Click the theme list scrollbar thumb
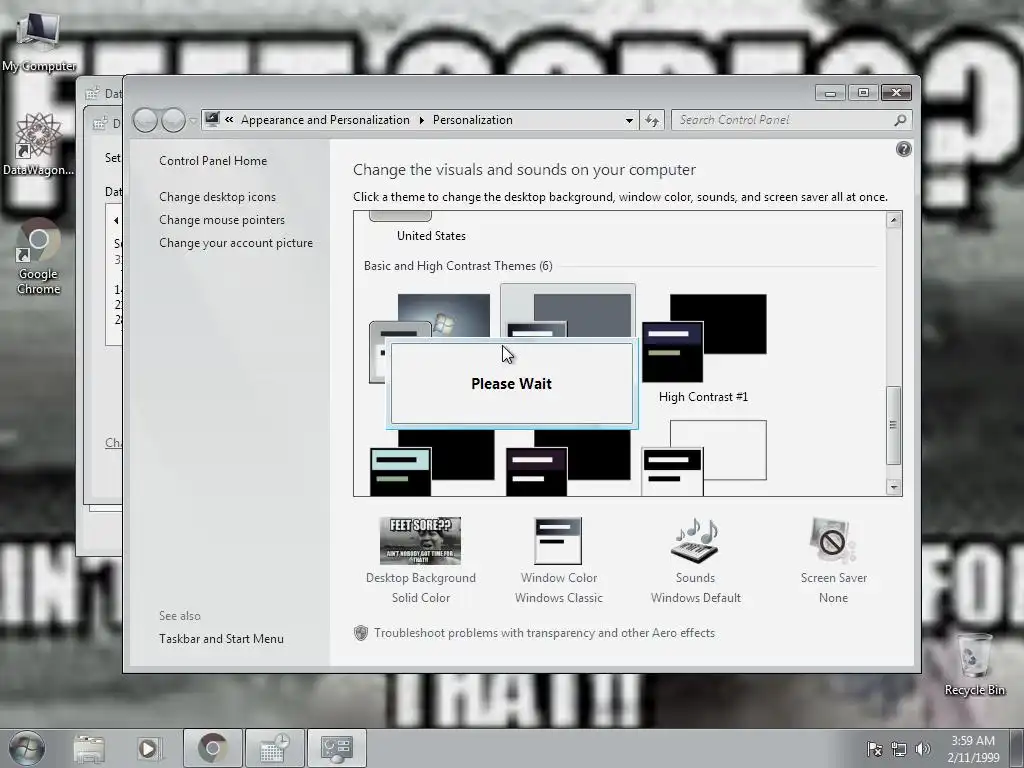1024x768 pixels. 893,425
